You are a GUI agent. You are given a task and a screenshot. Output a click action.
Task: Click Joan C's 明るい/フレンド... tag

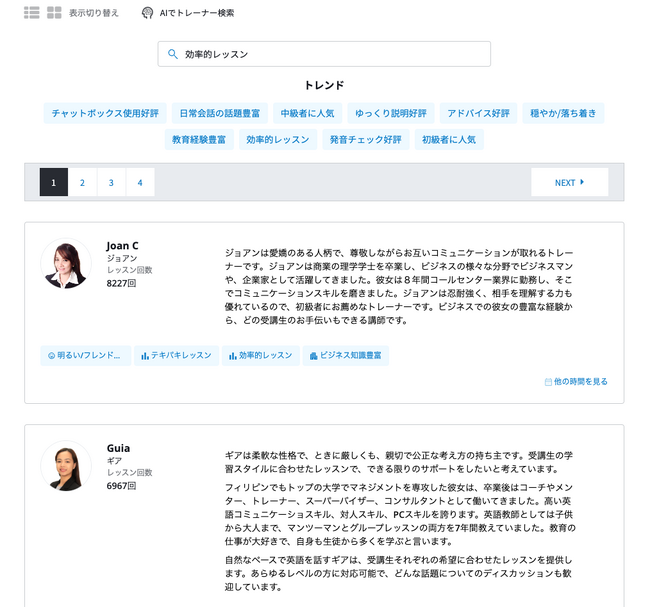click(x=86, y=356)
